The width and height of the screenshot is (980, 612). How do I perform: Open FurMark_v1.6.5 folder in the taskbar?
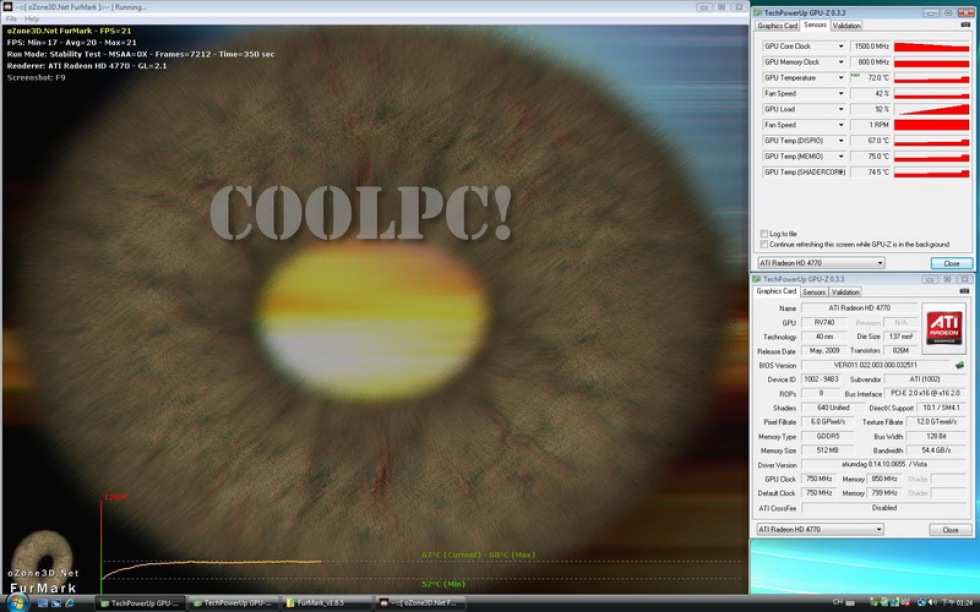(323, 603)
